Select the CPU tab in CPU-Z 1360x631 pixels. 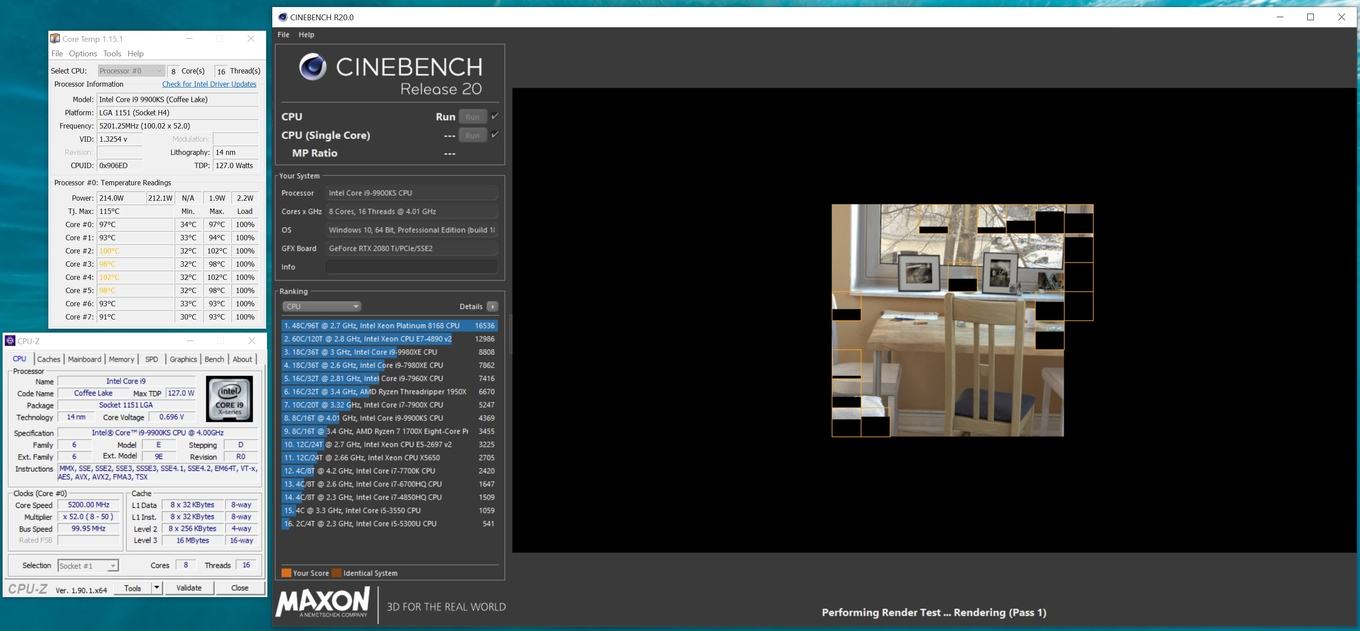[x=19, y=359]
